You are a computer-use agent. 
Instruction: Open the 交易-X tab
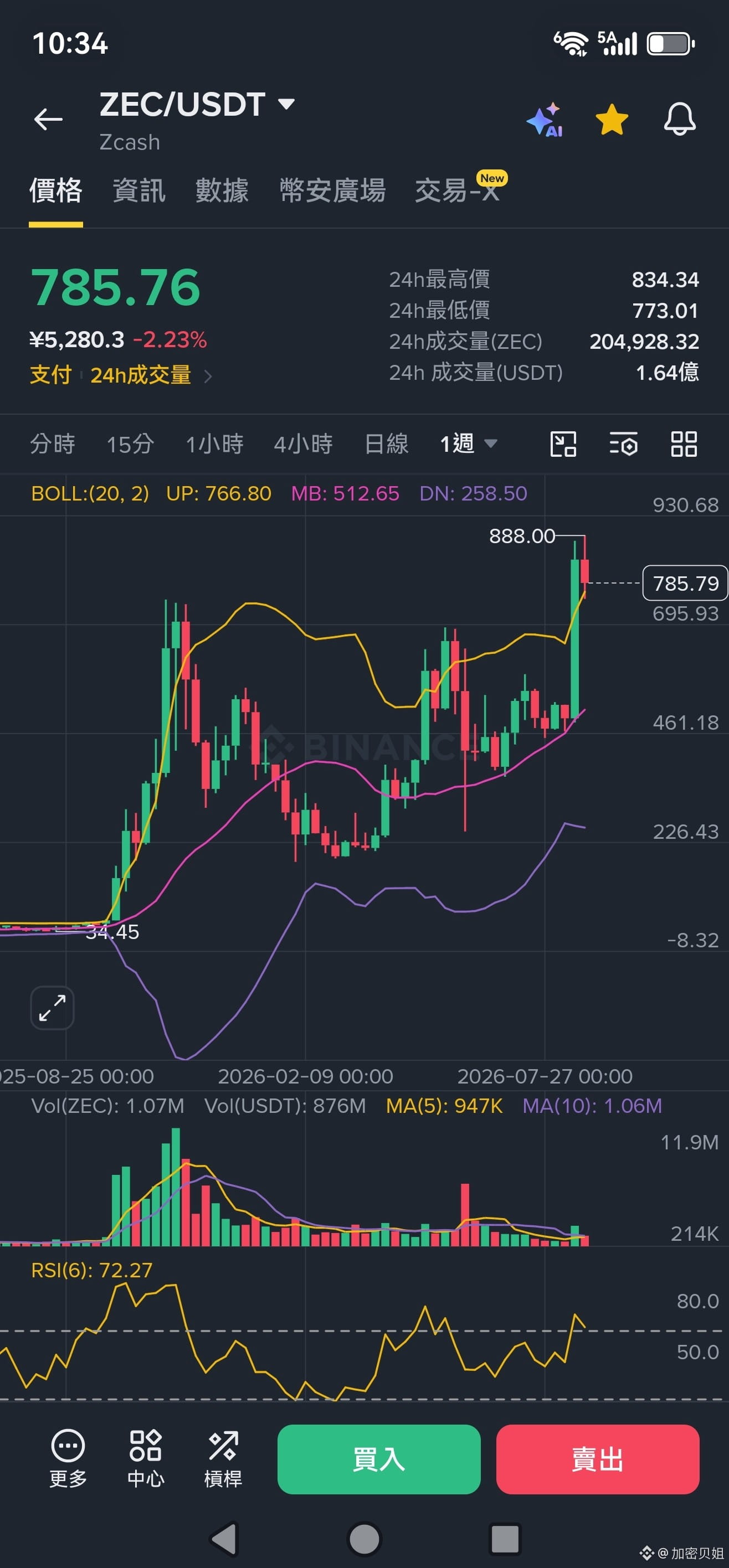click(457, 190)
